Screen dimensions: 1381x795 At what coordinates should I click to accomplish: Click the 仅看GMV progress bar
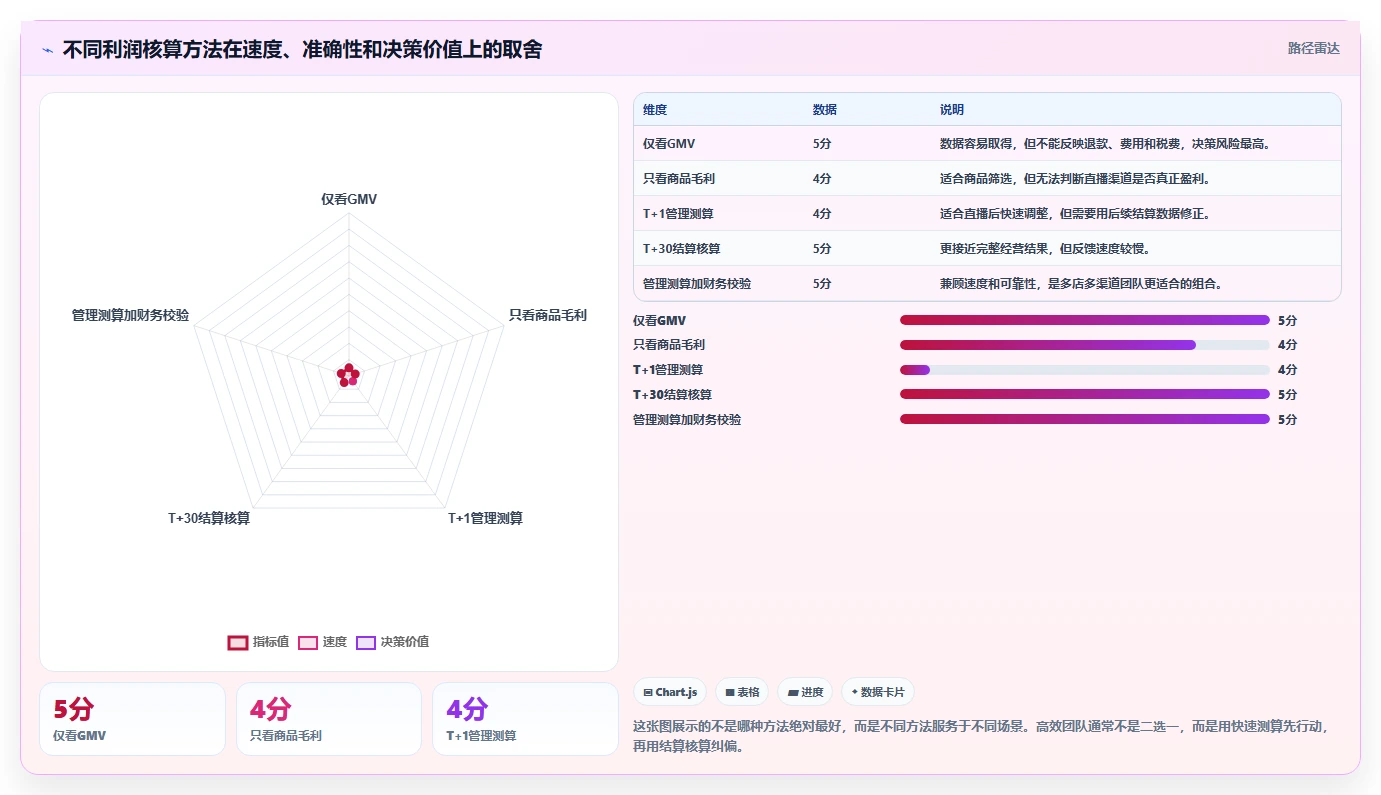pyautogui.click(x=1084, y=320)
